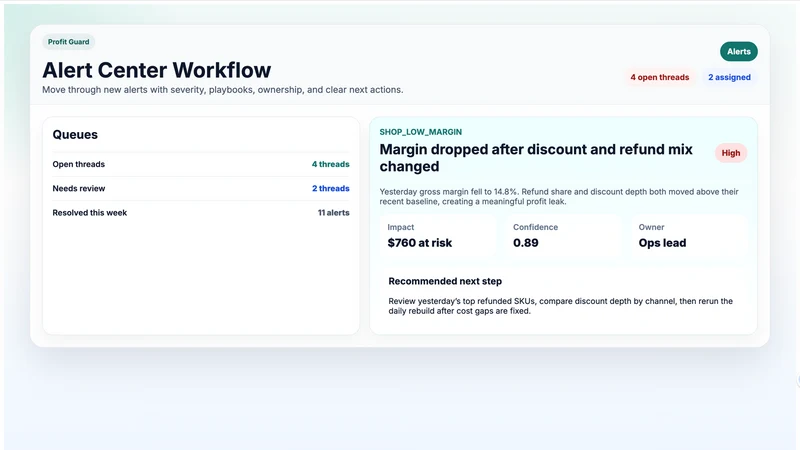
Task: Click the yesterday gross margin description text
Action: [x=559, y=196]
